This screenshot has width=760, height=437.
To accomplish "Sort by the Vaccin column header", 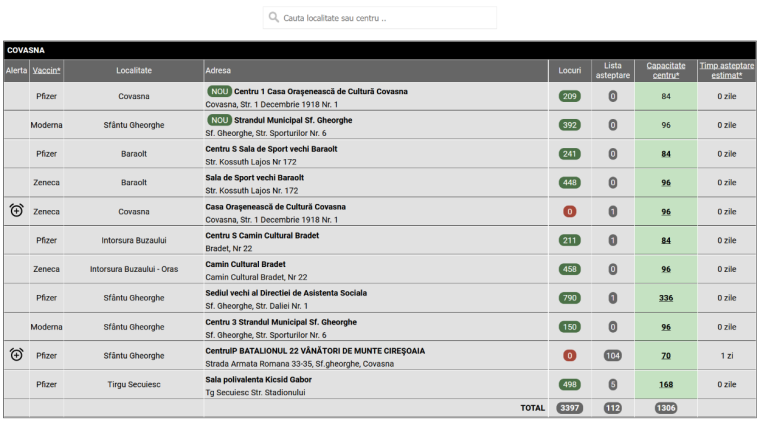I will pos(46,71).
